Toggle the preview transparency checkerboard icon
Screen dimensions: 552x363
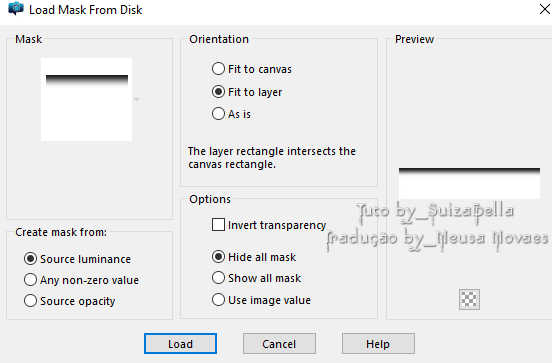(x=469, y=299)
